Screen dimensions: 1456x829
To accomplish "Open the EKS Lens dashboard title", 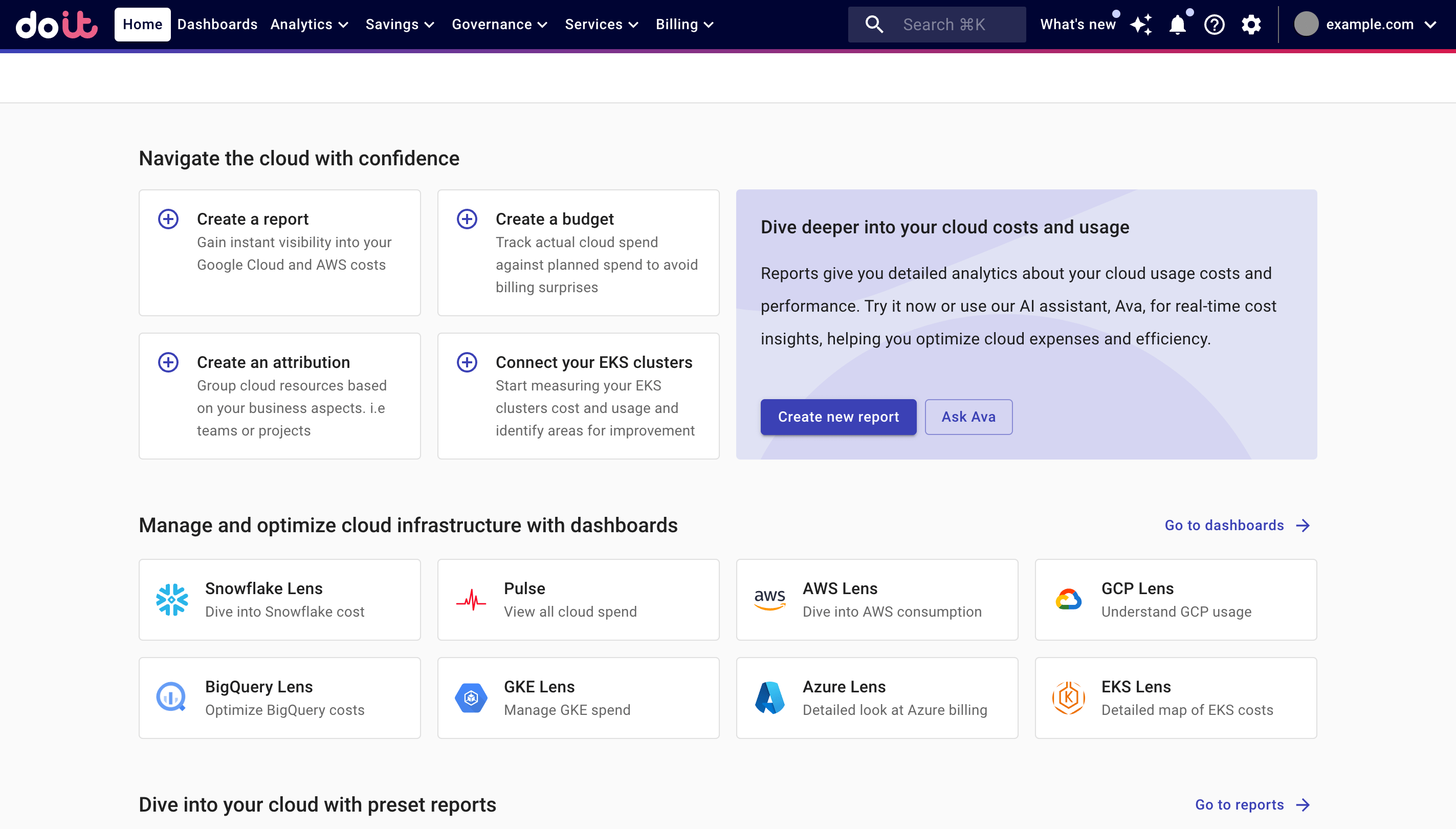I will tap(1136, 687).
